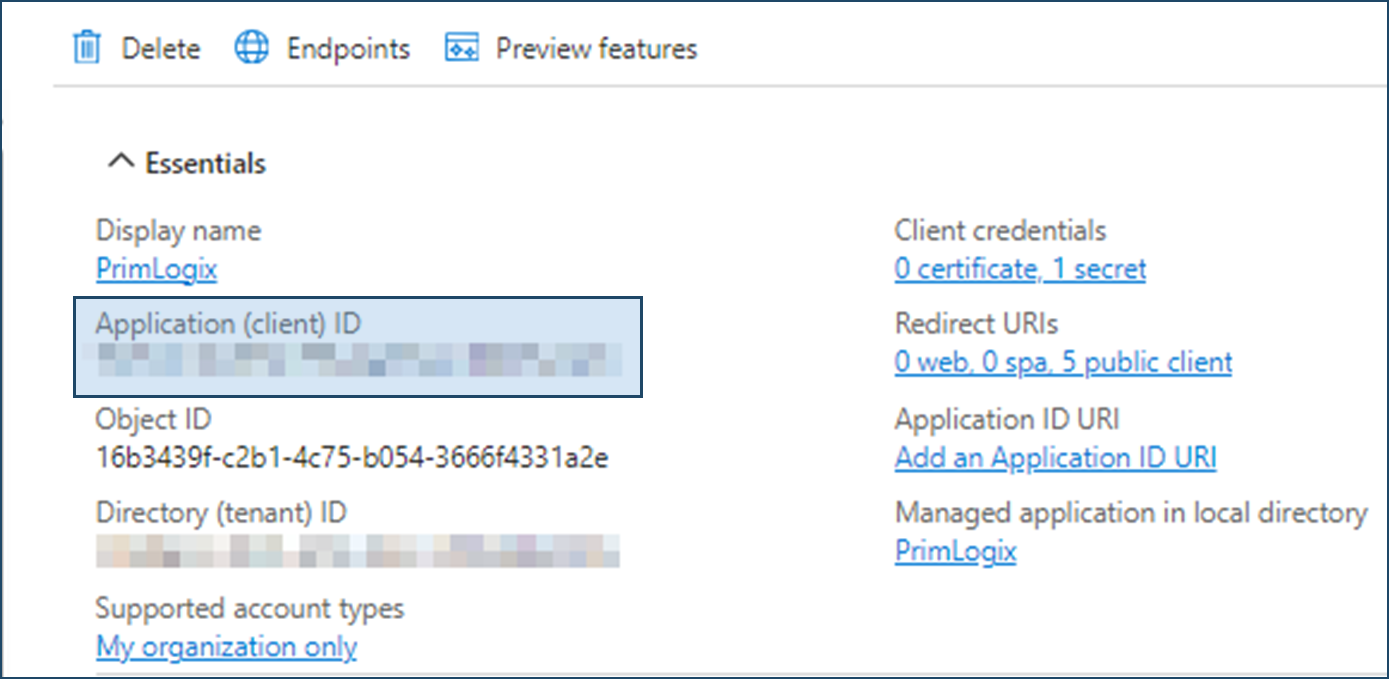The height and width of the screenshot is (680, 1390).
Task: Click the 'My organization only' link
Action: 226,647
